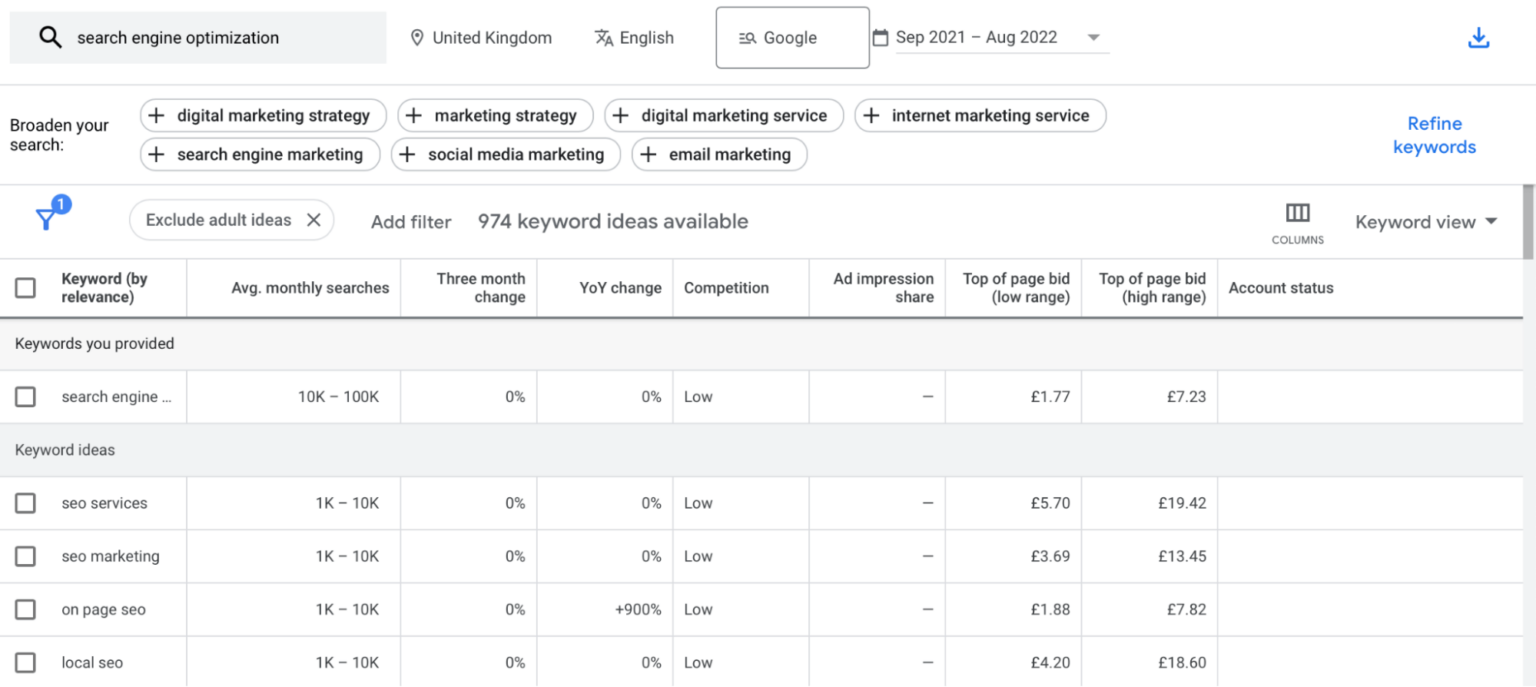Viewport: 1536px width, 687px height.
Task: Click the calendar icon beside the date range
Action: coord(880,36)
